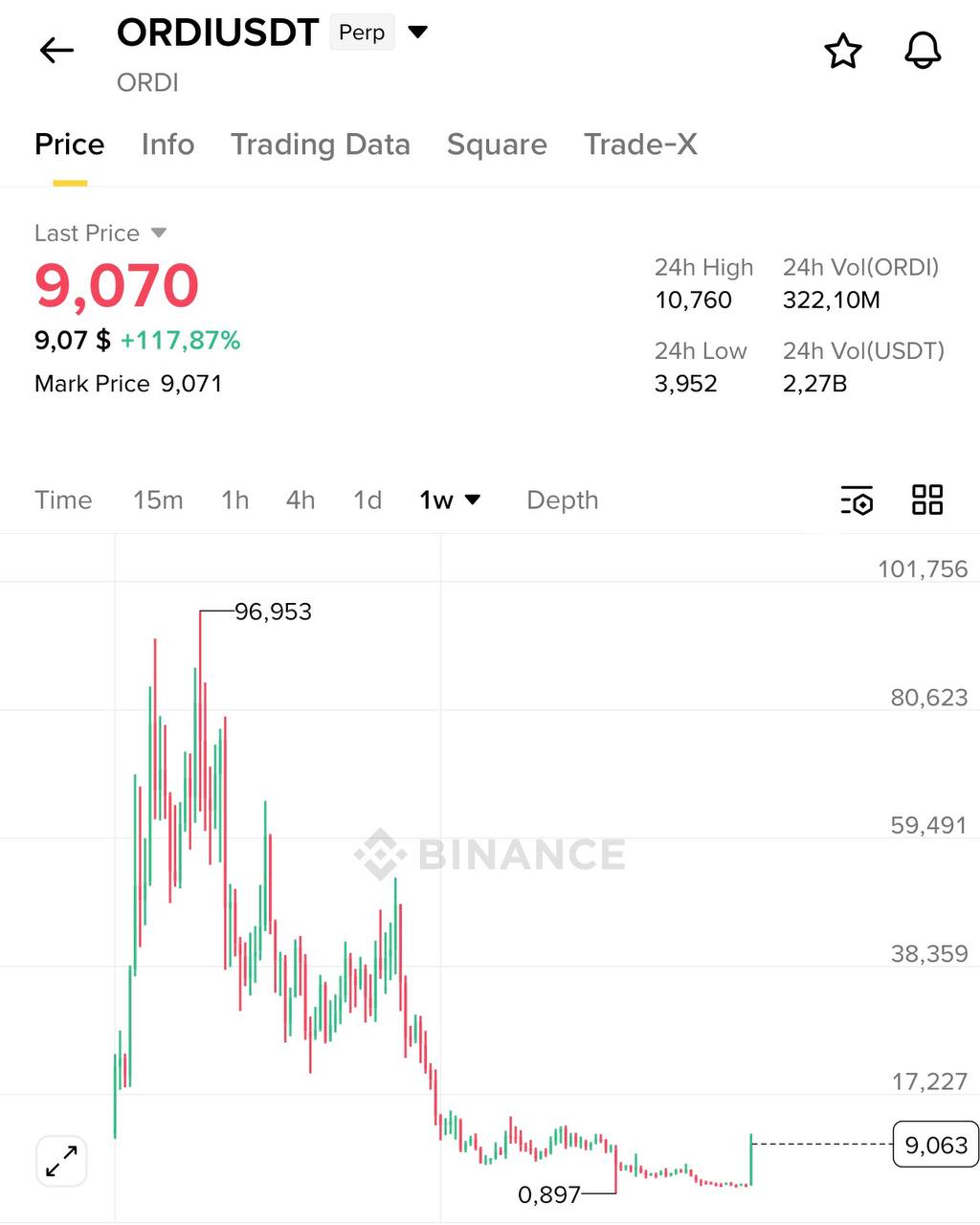Switch the chart to Depth view

562,500
